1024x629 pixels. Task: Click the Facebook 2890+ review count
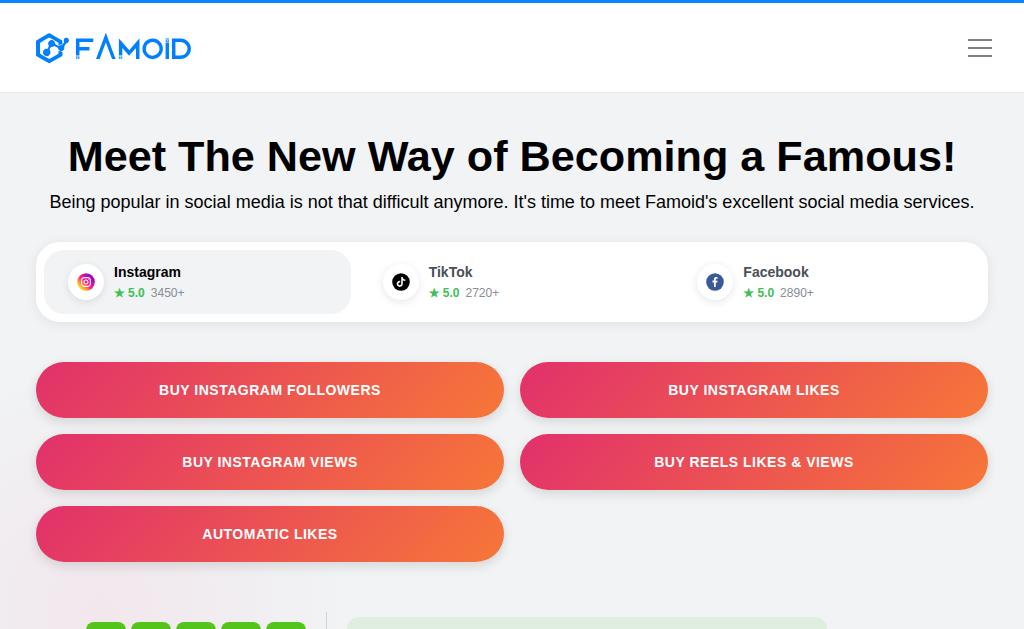click(x=797, y=293)
